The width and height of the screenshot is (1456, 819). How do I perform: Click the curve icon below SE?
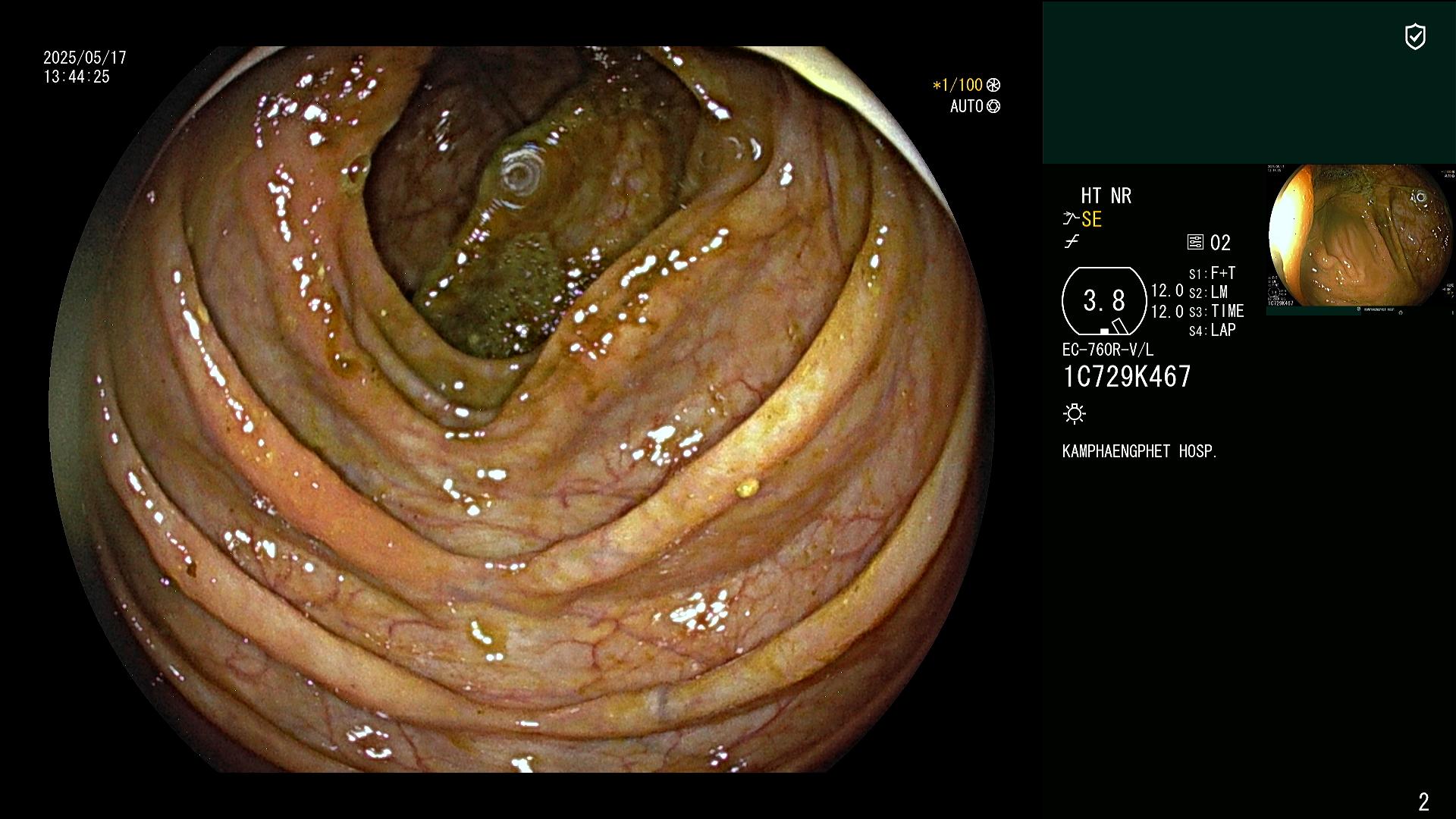coord(1072,242)
